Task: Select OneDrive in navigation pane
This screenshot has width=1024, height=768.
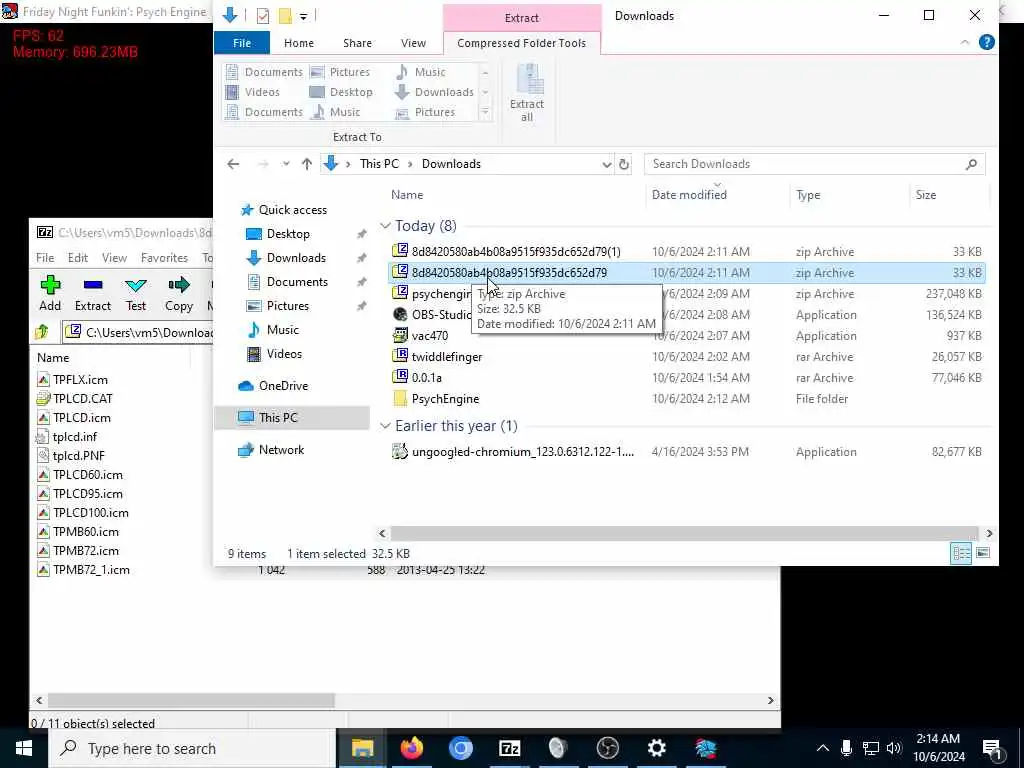Action: (283, 386)
